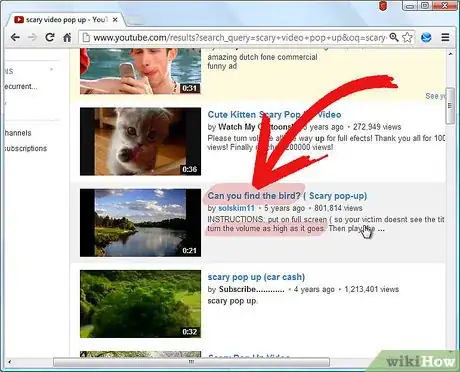This screenshot has width=460, height=372.
Task: Visit the 'Watch My Cartoons' channel link
Action: (x=255, y=127)
